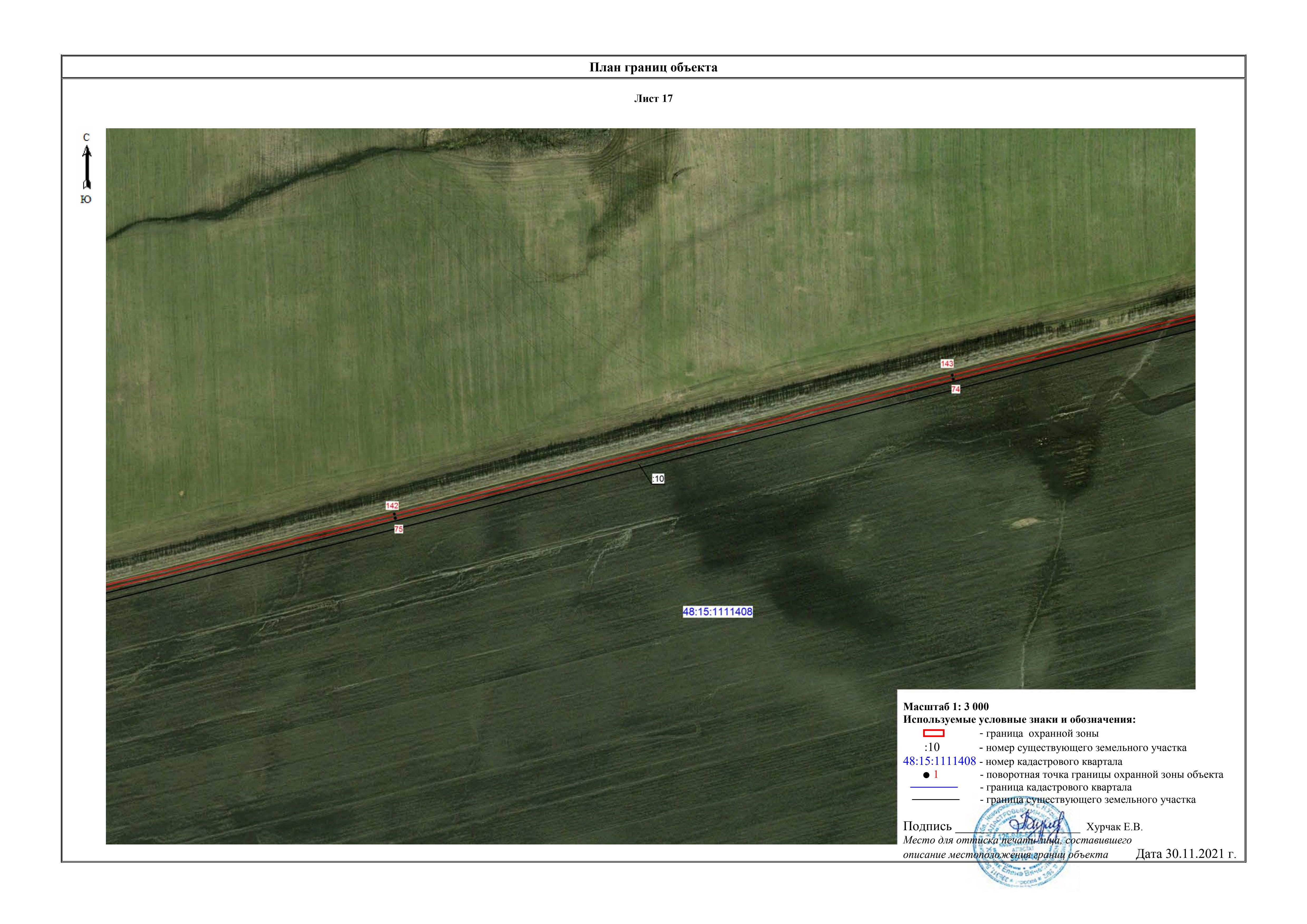
Task: Click the 'Лист 17' sheet heading
Action: pos(653,99)
